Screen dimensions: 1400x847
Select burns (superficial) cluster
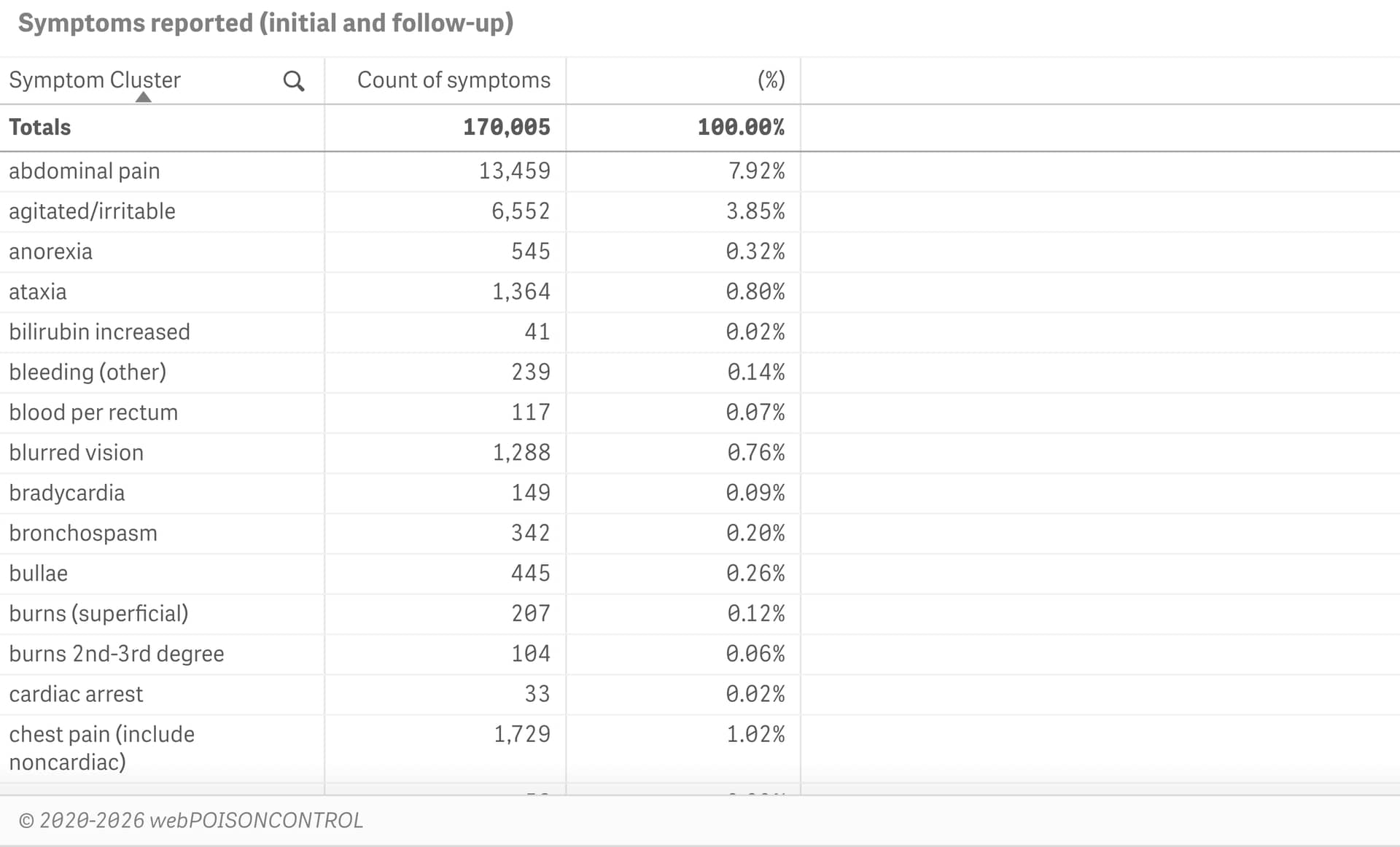(98, 614)
